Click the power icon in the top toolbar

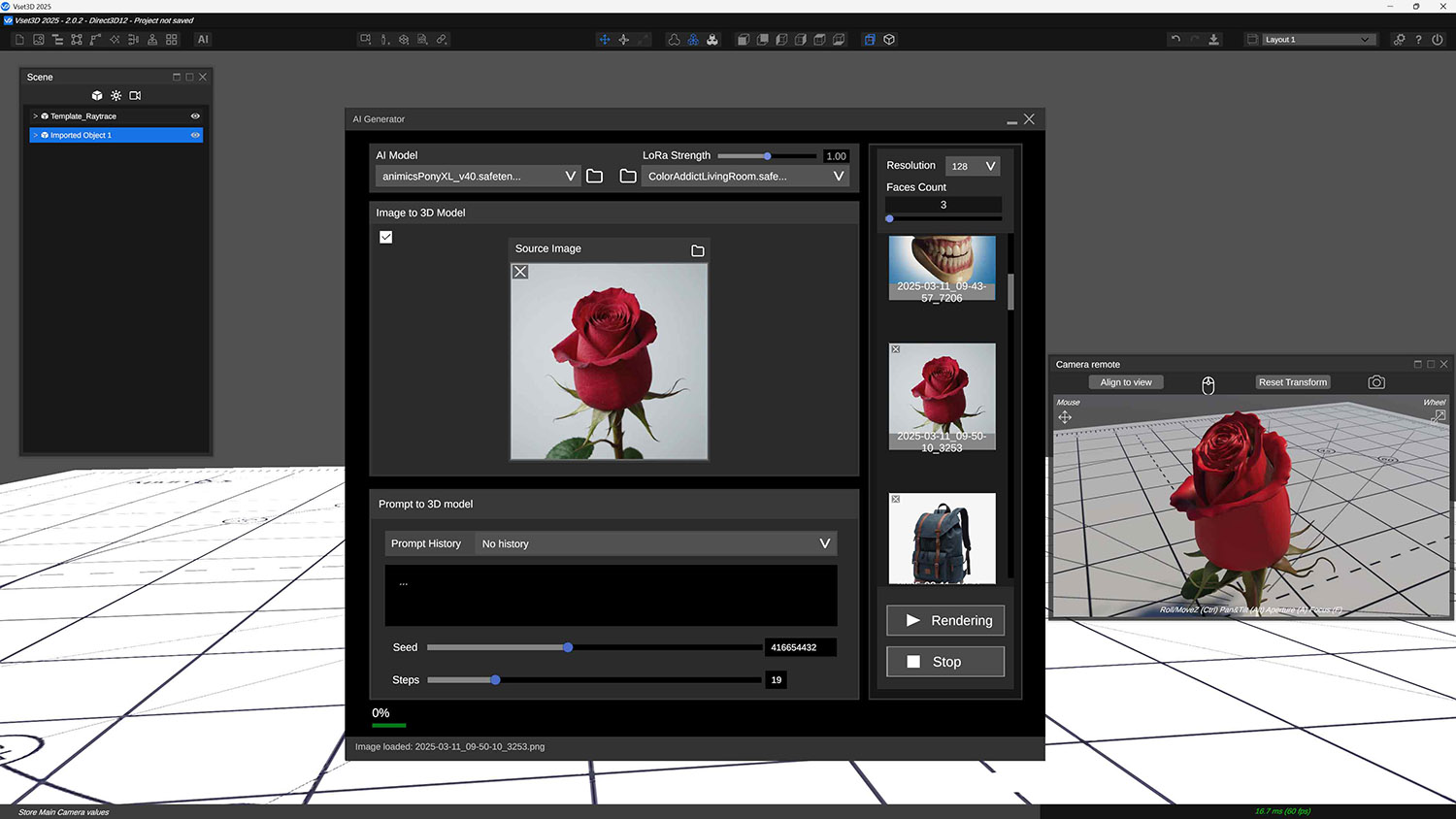[1438, 40]
